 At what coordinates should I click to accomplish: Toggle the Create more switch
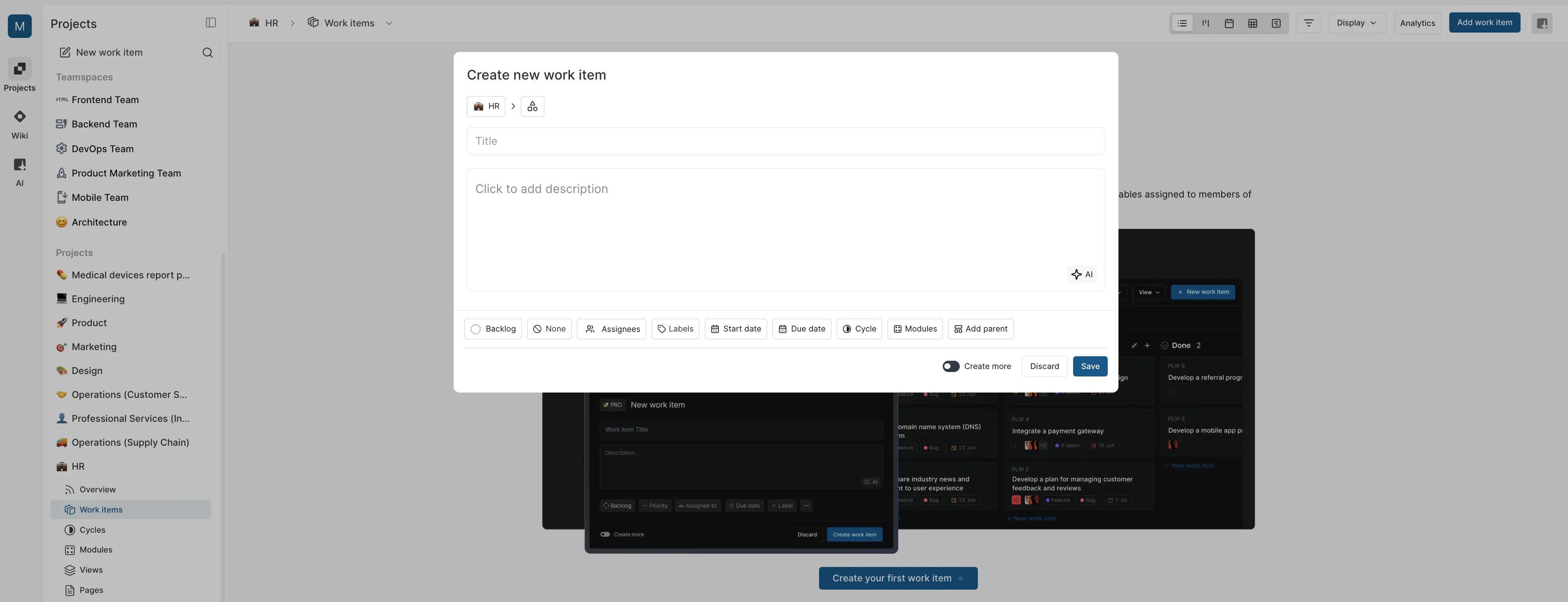[x=951, y=367]
